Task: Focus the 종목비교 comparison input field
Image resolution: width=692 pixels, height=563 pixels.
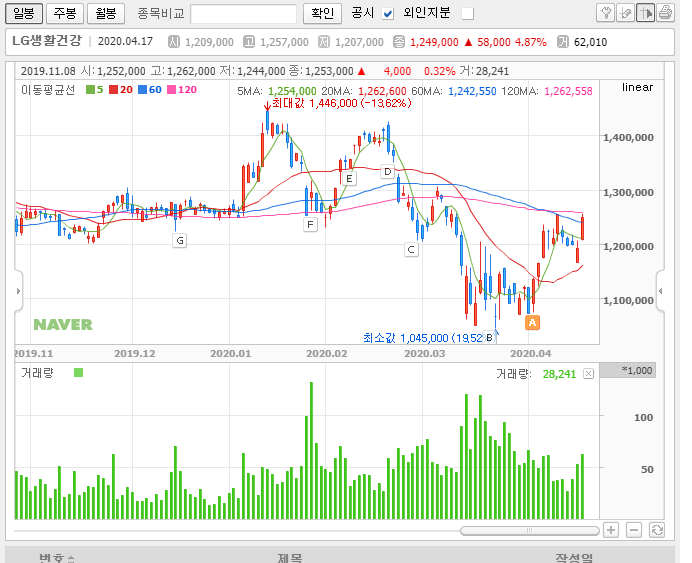Action: click(x=244, y=14)
